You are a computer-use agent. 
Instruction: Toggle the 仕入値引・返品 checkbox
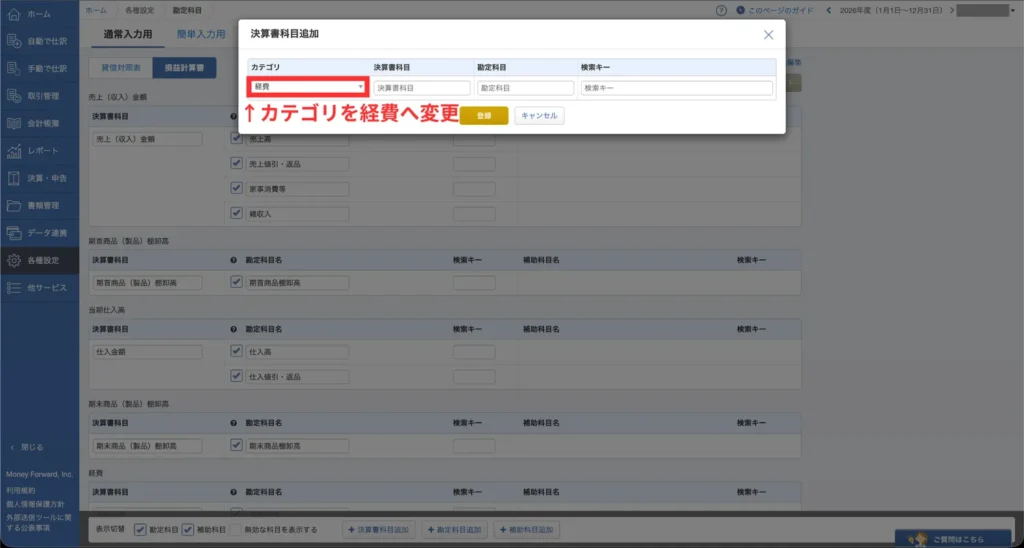[236, 376]
